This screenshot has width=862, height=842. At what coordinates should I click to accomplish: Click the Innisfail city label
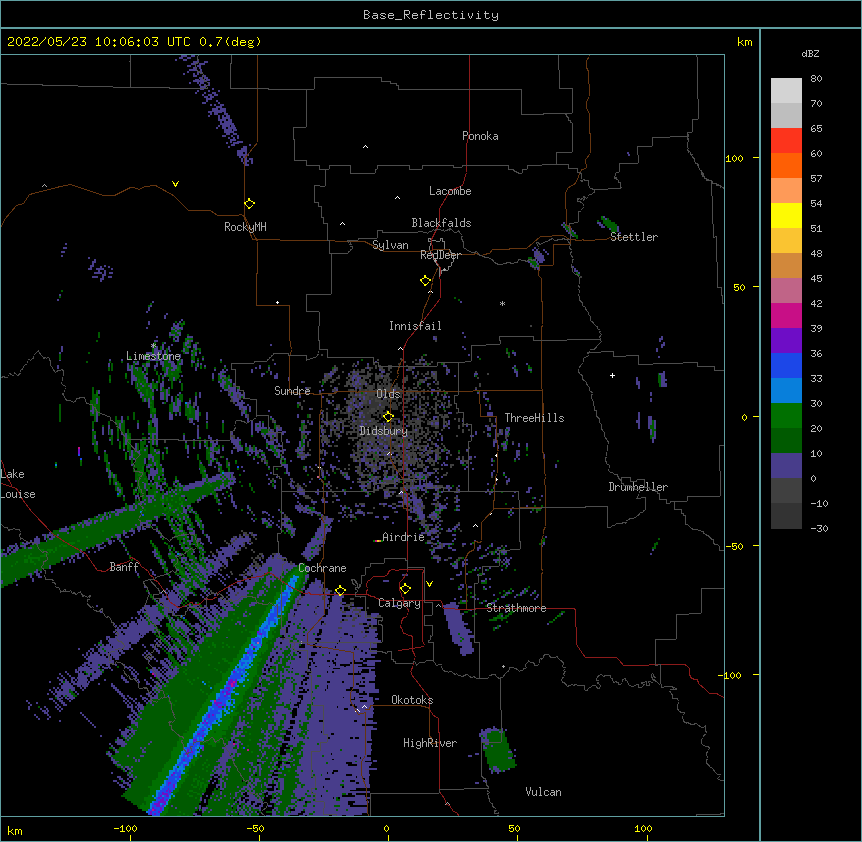pos(415,326)
